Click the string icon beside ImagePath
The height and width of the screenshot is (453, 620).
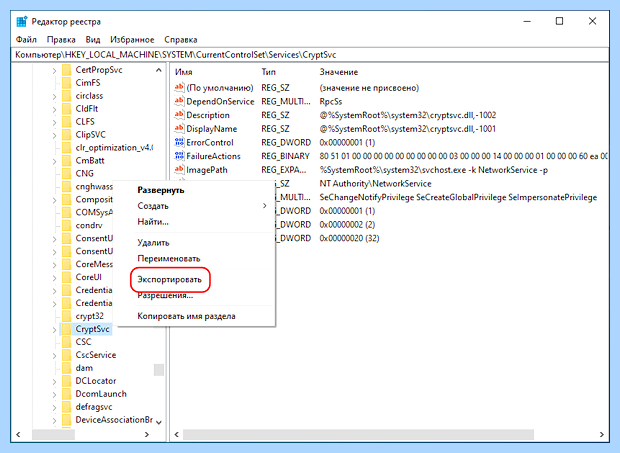click(x=179, y=170)
